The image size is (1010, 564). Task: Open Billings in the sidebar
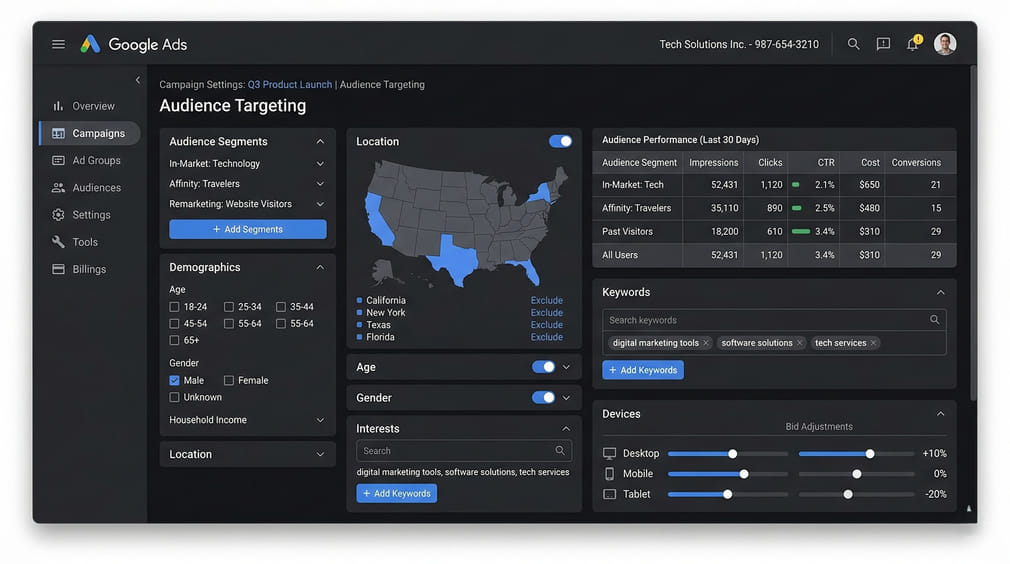(89, 269)
